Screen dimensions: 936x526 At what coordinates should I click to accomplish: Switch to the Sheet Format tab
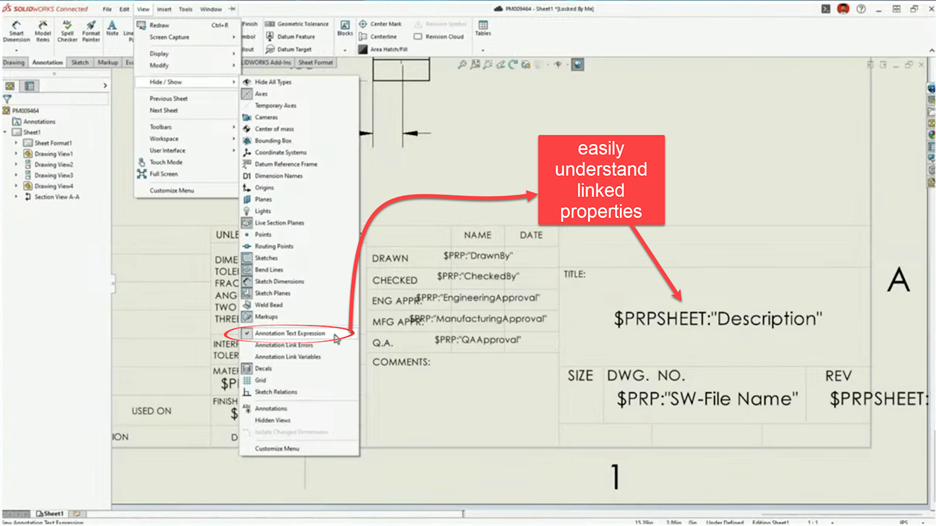[x=315, y=62]
